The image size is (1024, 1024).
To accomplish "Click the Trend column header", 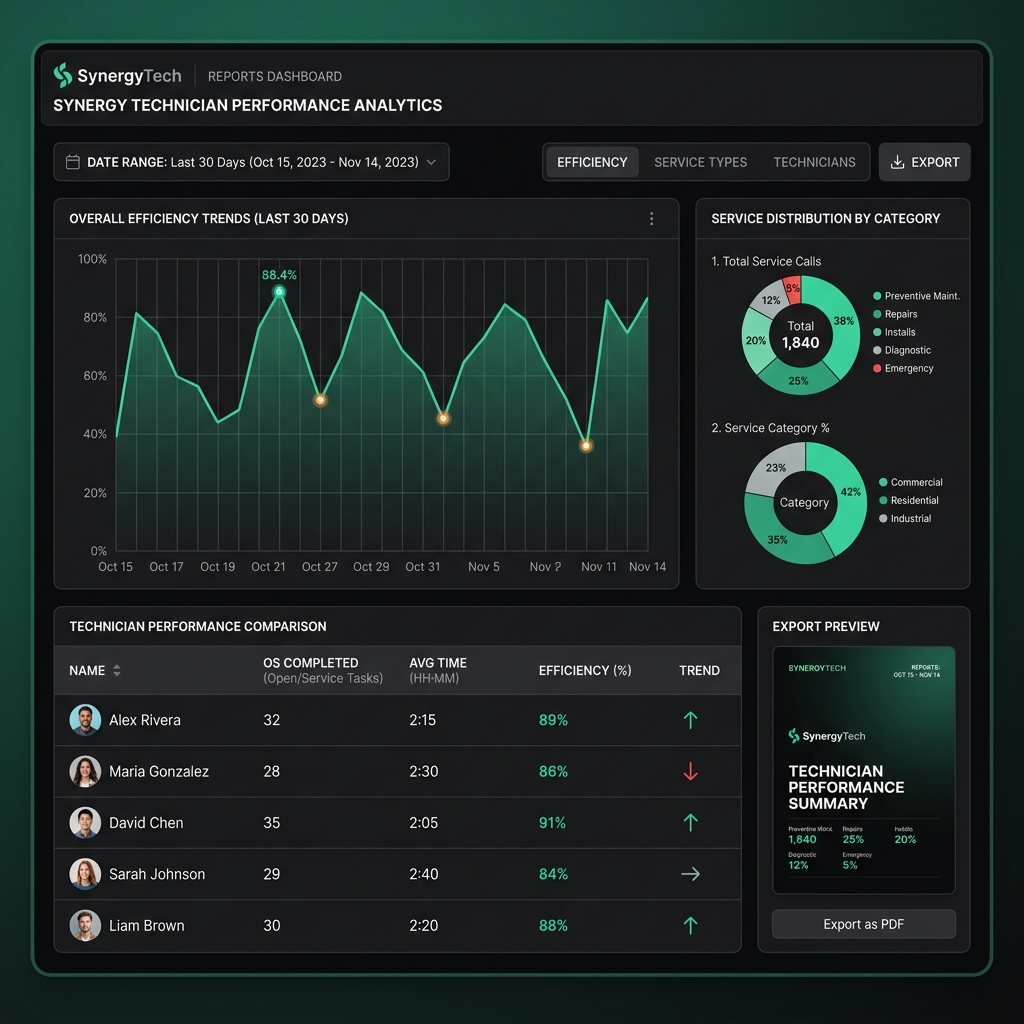I will click(x=699, y=670).
